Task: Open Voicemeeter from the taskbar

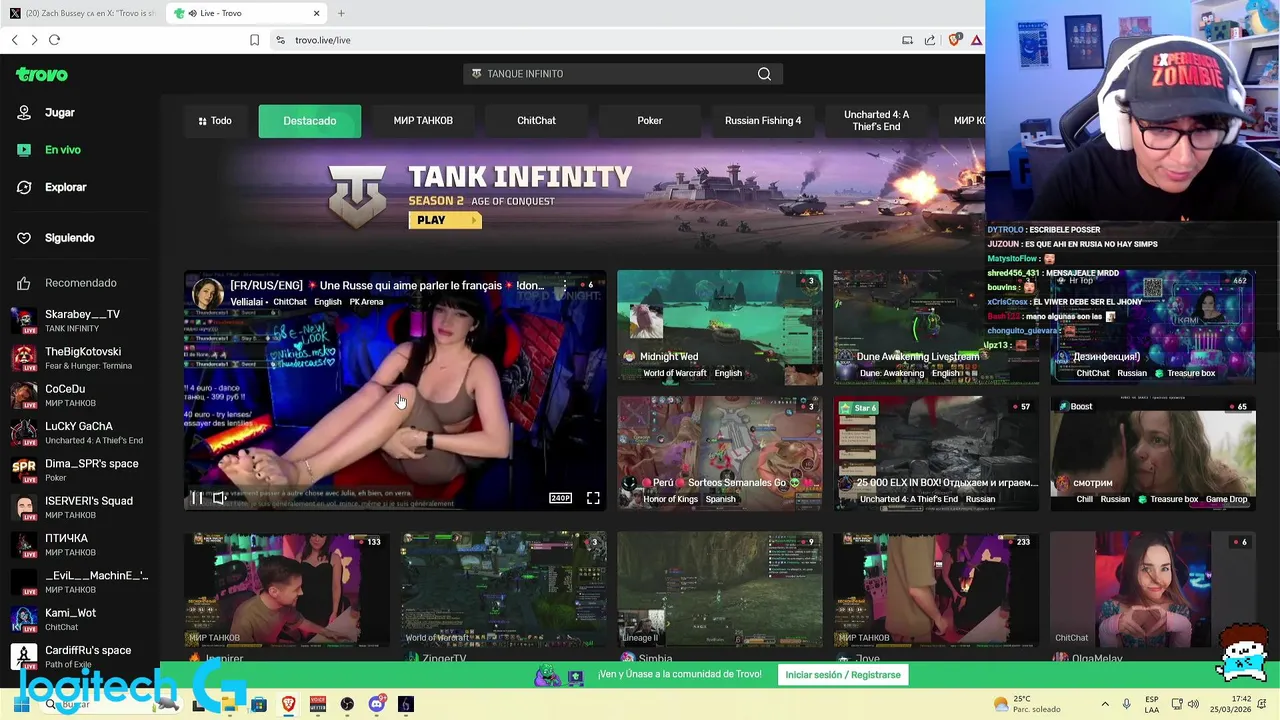Action: [318, 704]
